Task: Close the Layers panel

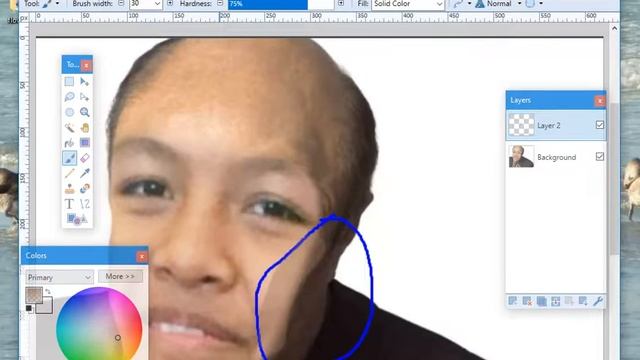Action: click(x=600, y=101)
